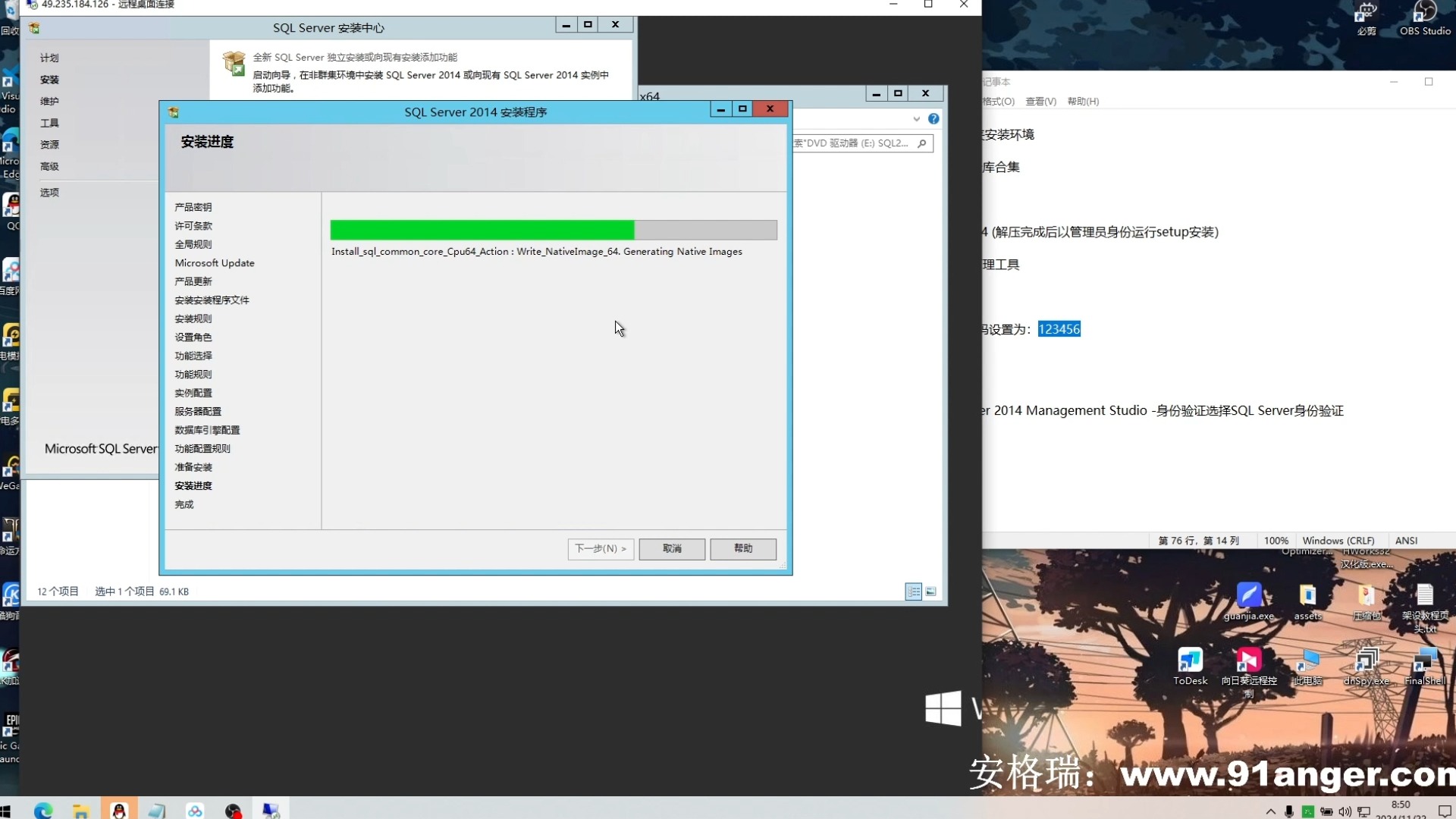Select 维护 in SQL Server 安装中心
This screenshot has height=819, width=1456.
tap(49, 102)
